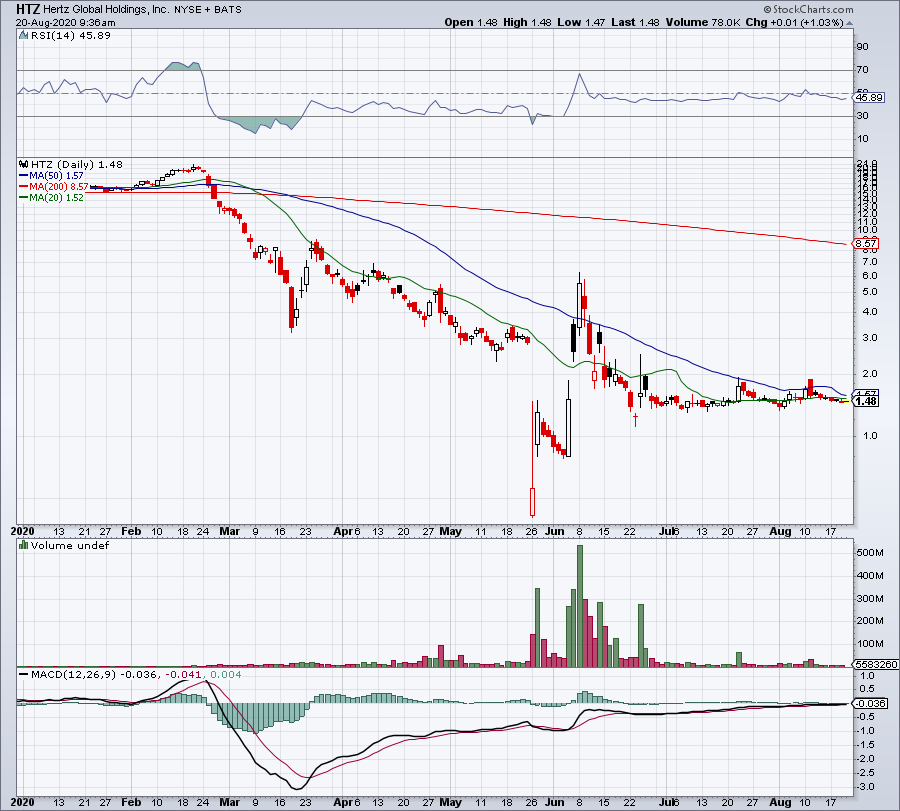Image resolution: width=900 pixels, height=811 pixels.
Task: Click the candlestick icon beside HTZ (Daily)
Action: 24,164
